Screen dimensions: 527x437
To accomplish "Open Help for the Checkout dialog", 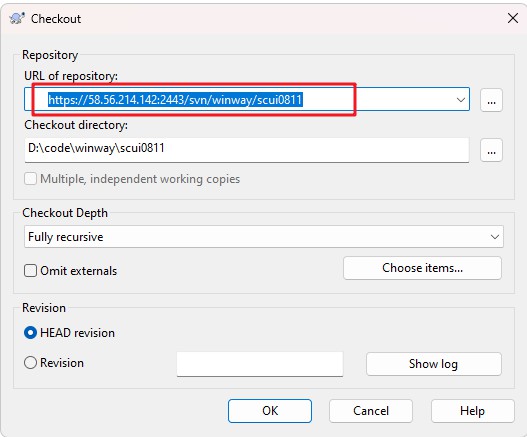I will point(473,411).
